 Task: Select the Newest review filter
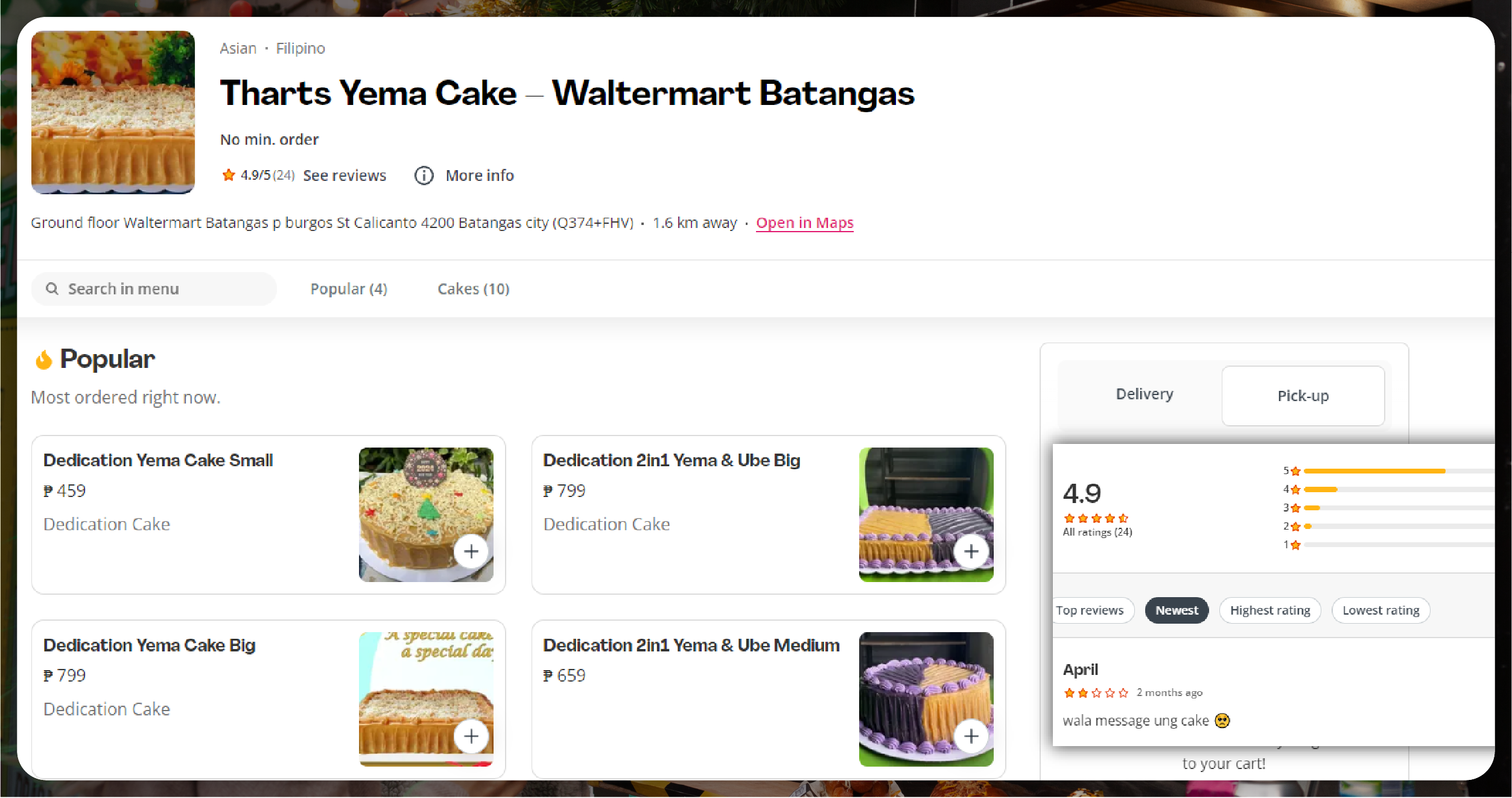click(x=1177, y=610)
